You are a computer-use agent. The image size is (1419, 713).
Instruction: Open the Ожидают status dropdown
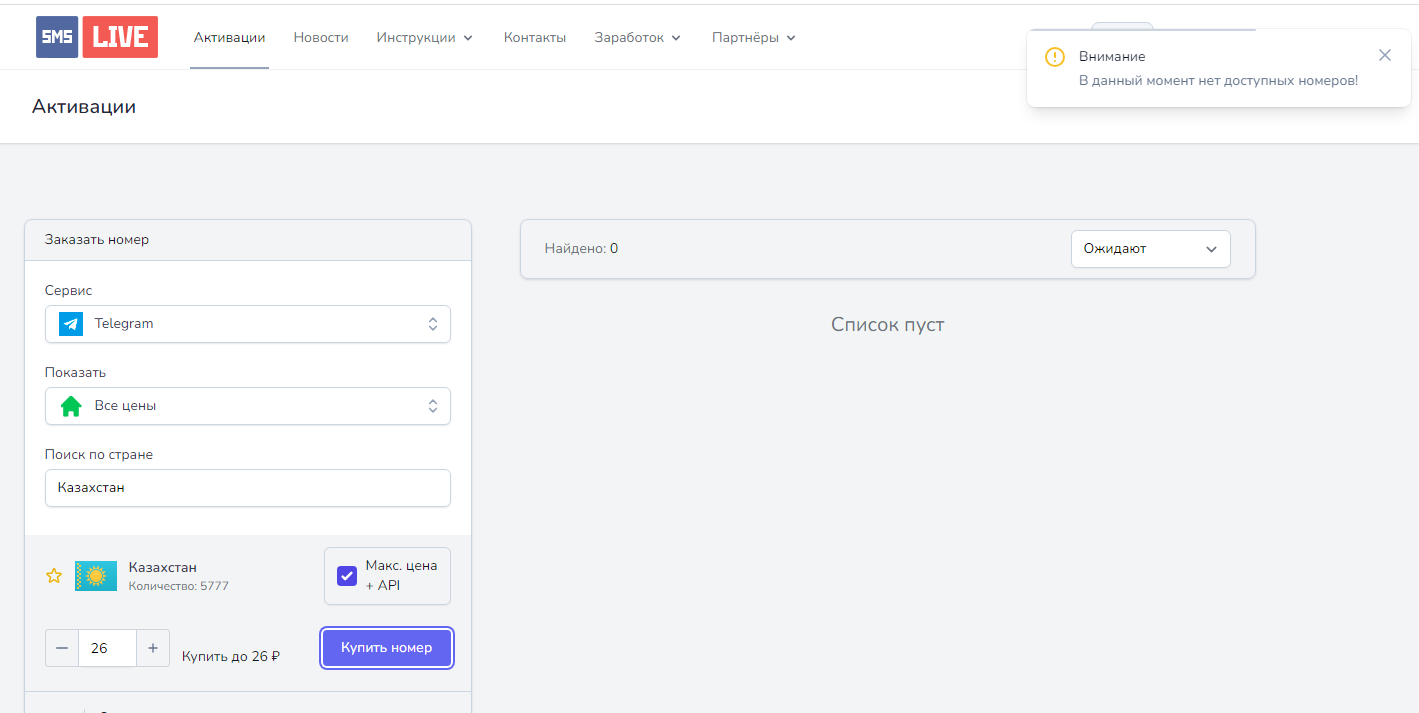coord(1150,248)
